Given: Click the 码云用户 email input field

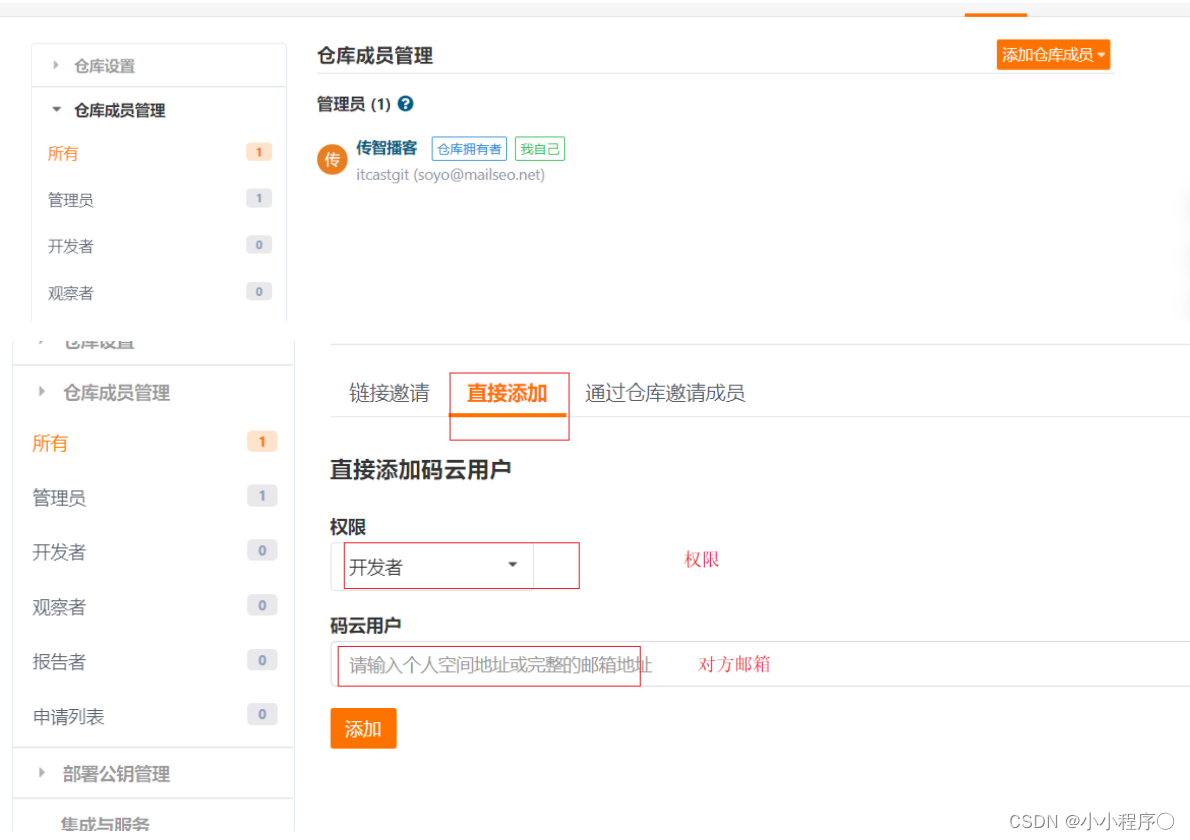Looking at the screenshot, I should [760, 665].
